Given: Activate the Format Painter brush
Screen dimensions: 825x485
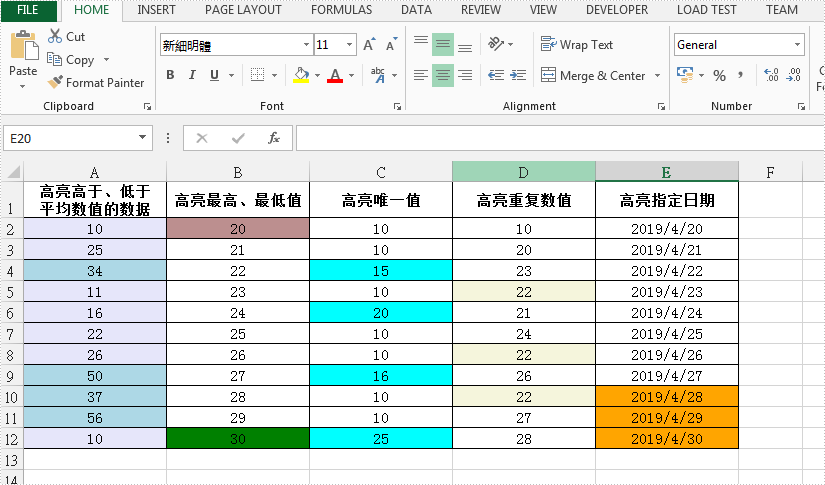Looking at the screenshot, I should click(56, 83).
